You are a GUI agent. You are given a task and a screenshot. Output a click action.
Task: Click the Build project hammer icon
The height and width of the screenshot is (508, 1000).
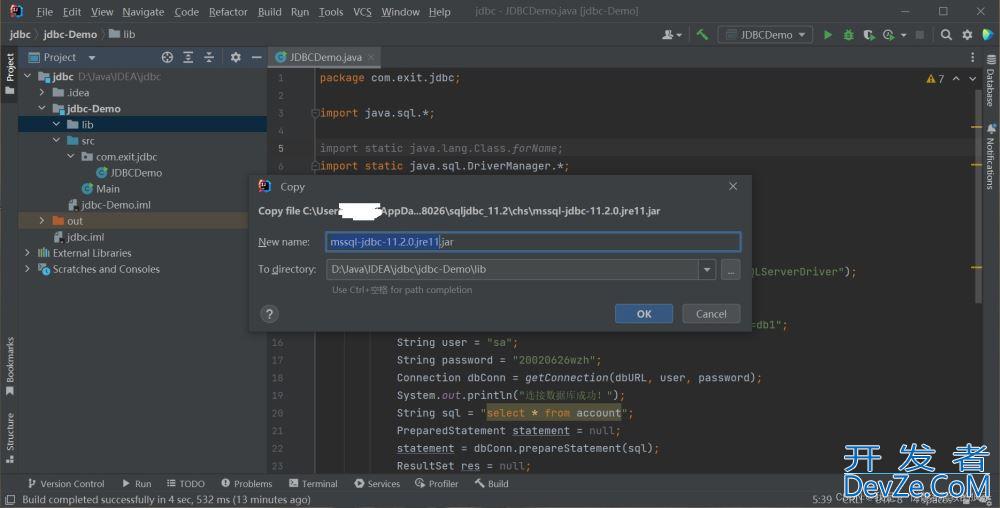(702, 34)
